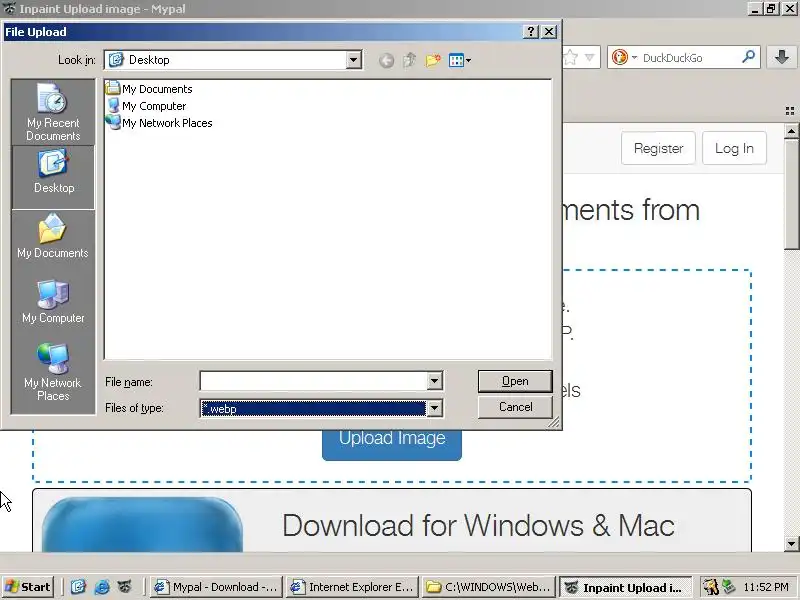
Task: Click the magnifier search icon in Mypal
Action: [x=748, y=57]
